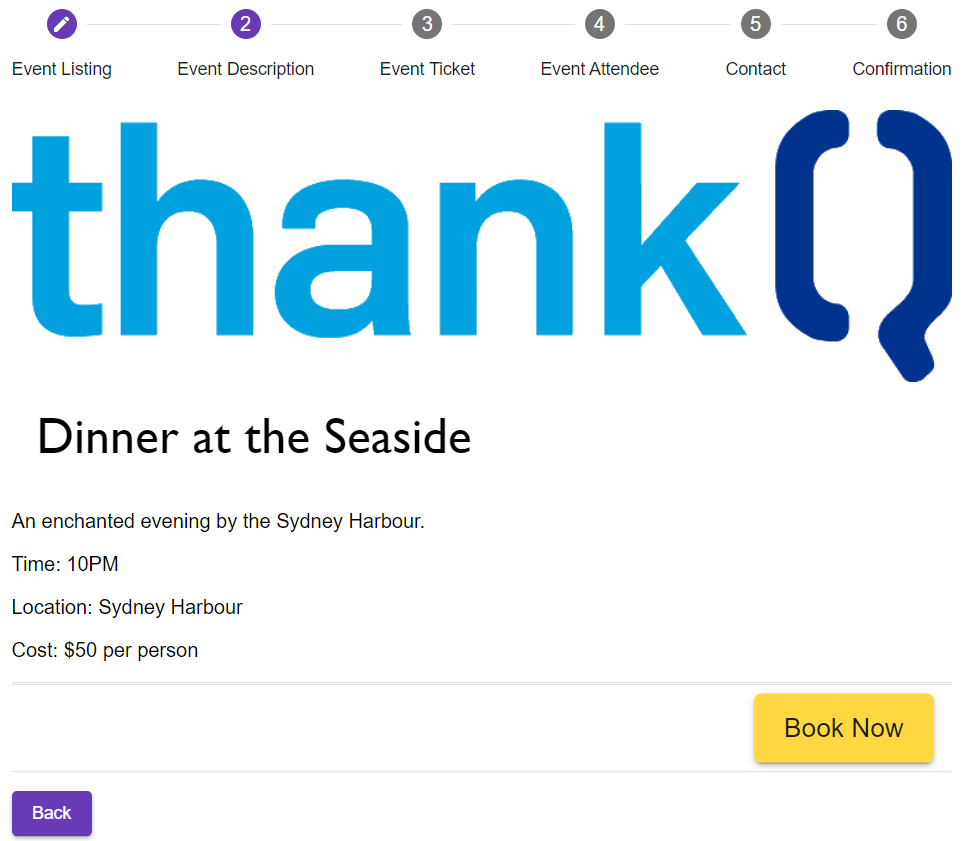This screenshot has height=841, width=967.
Task: Select step 4 circle icon
Action: click(599, 24)
